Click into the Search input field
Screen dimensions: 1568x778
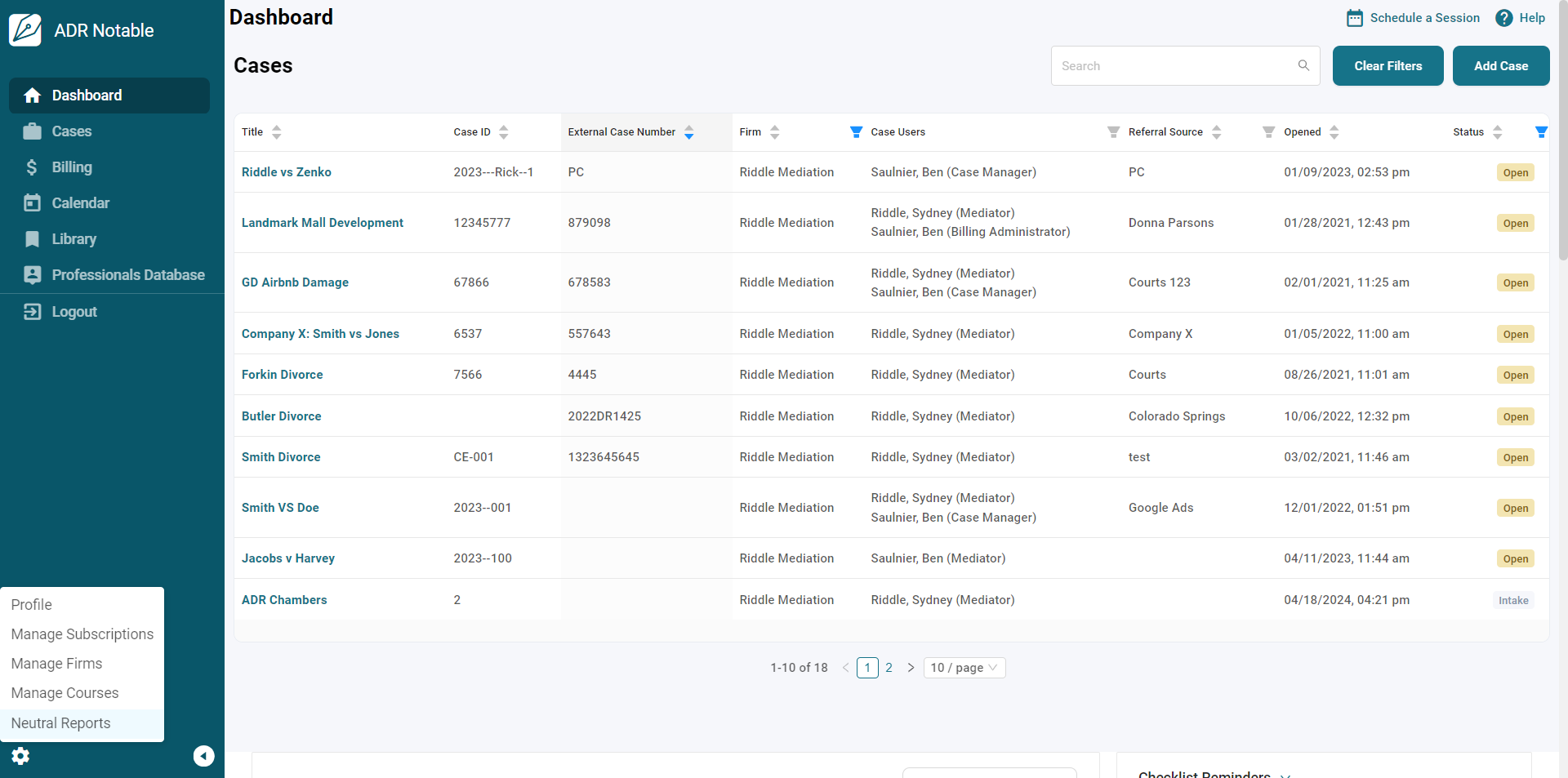(x=1176, y=66)
